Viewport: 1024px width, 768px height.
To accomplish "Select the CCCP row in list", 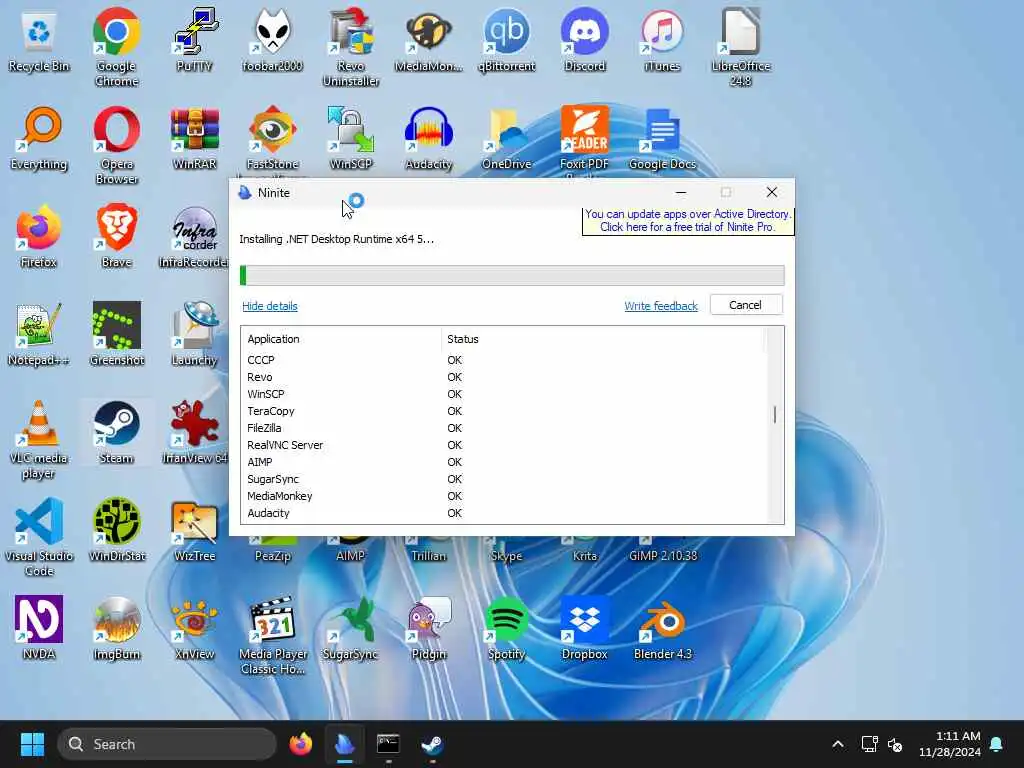I will point(503,360).
